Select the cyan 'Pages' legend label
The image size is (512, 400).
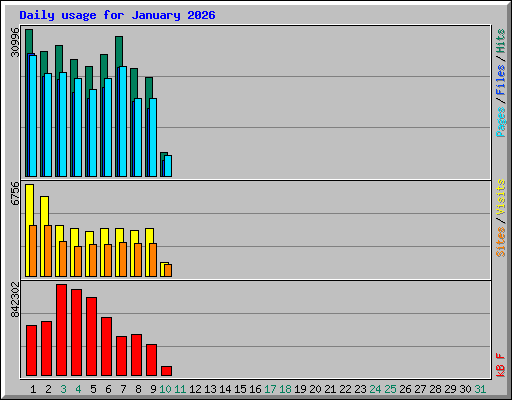[501, 122]
